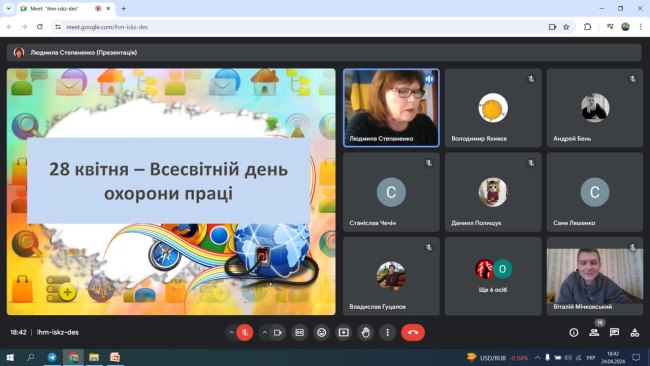Open Chrome three-dot menu
Screen dimensions: 650x366
point(640,27)
